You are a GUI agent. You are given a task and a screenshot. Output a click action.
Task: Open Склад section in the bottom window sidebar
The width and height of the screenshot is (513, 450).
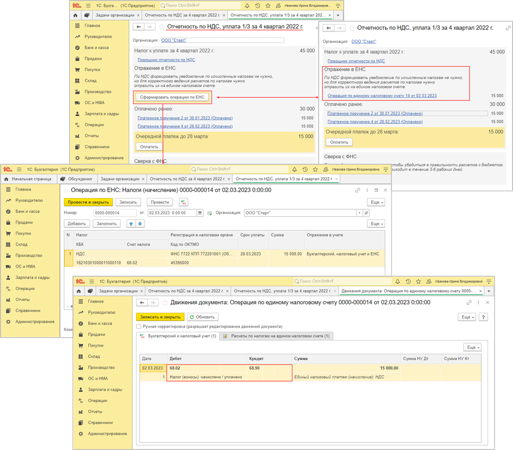(x=94, y=356)
